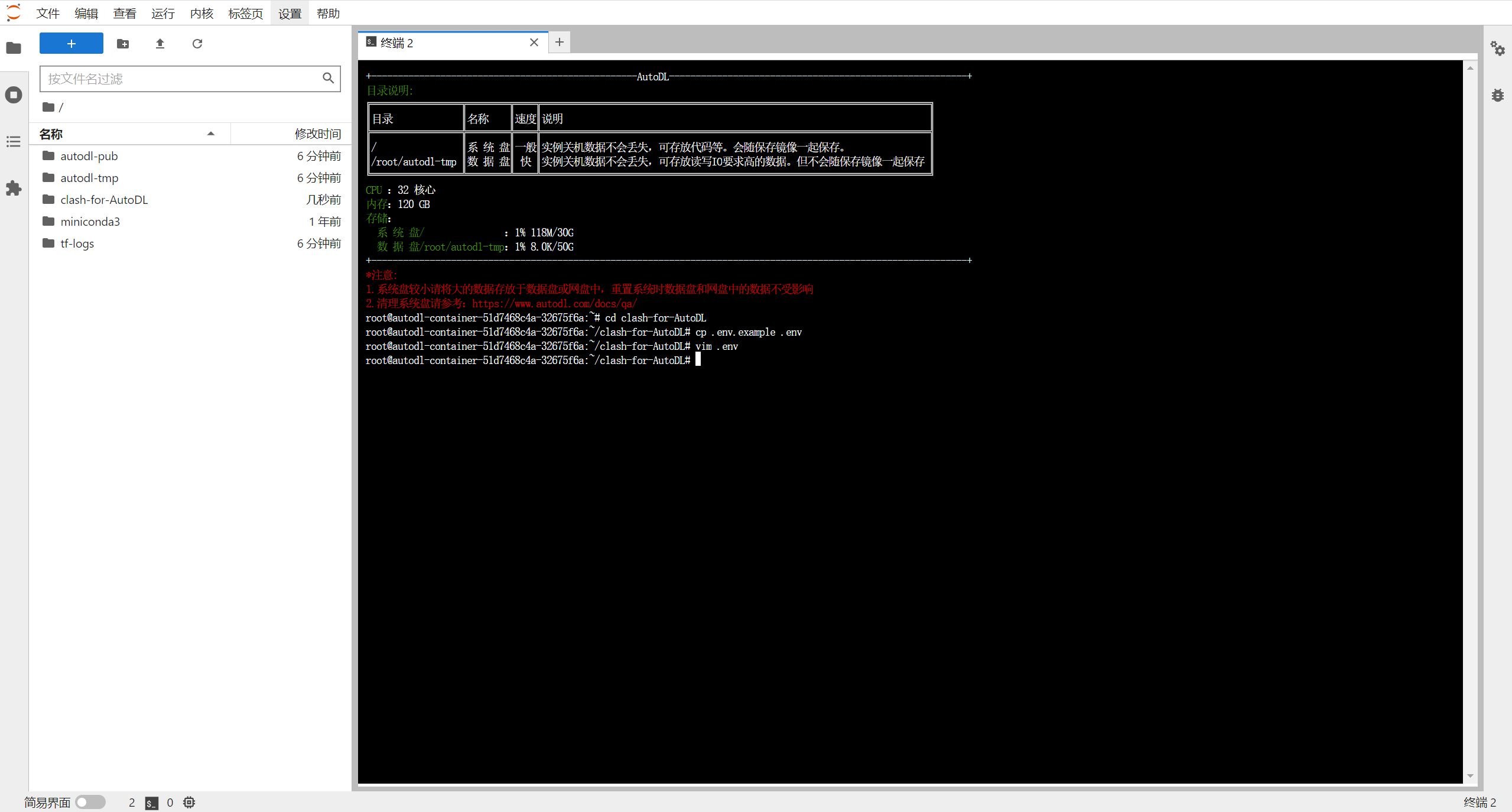The height and width of the screenshot is (812, 1512).
Task: Open the running terminals and kernels sidebar icon
Action: (x=14, y=95)
